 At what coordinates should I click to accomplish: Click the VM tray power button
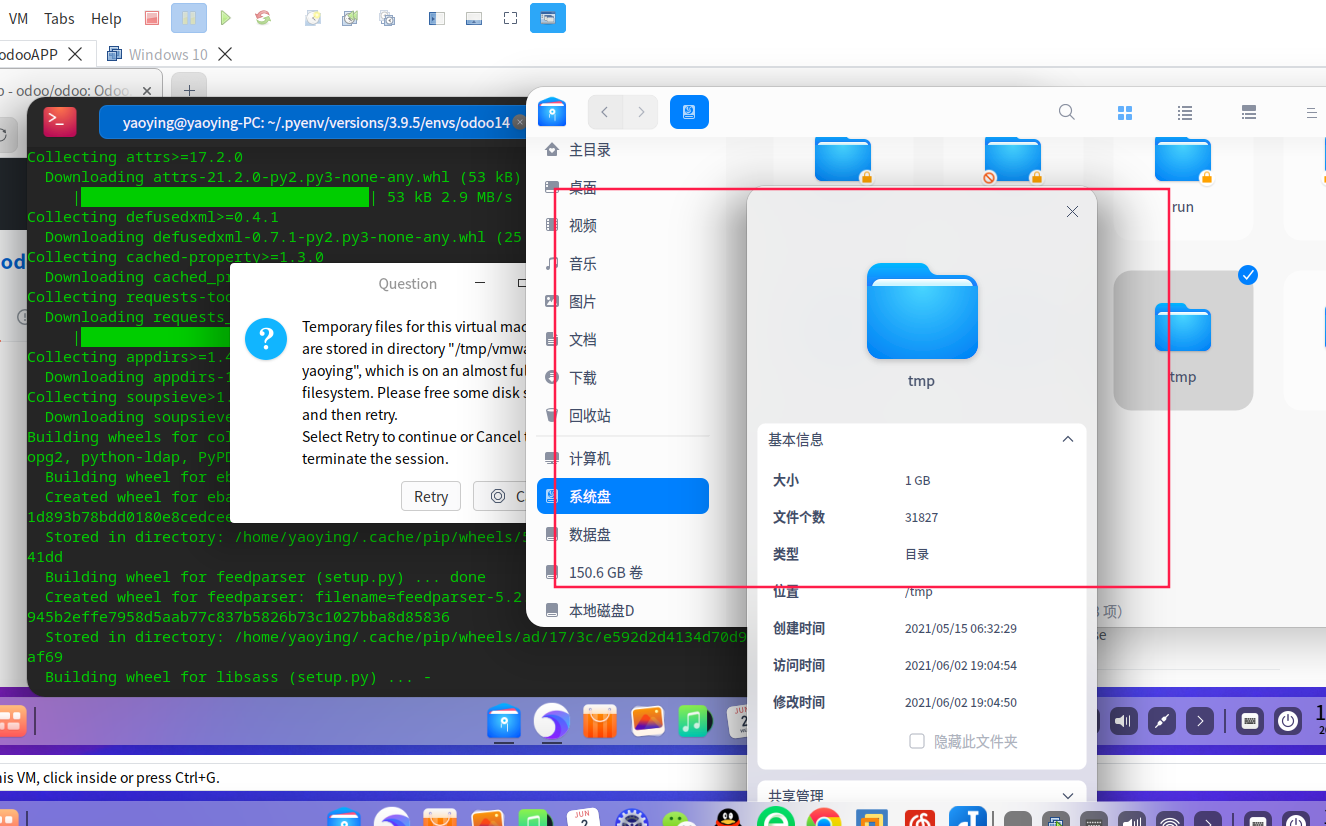point(1289,721)
